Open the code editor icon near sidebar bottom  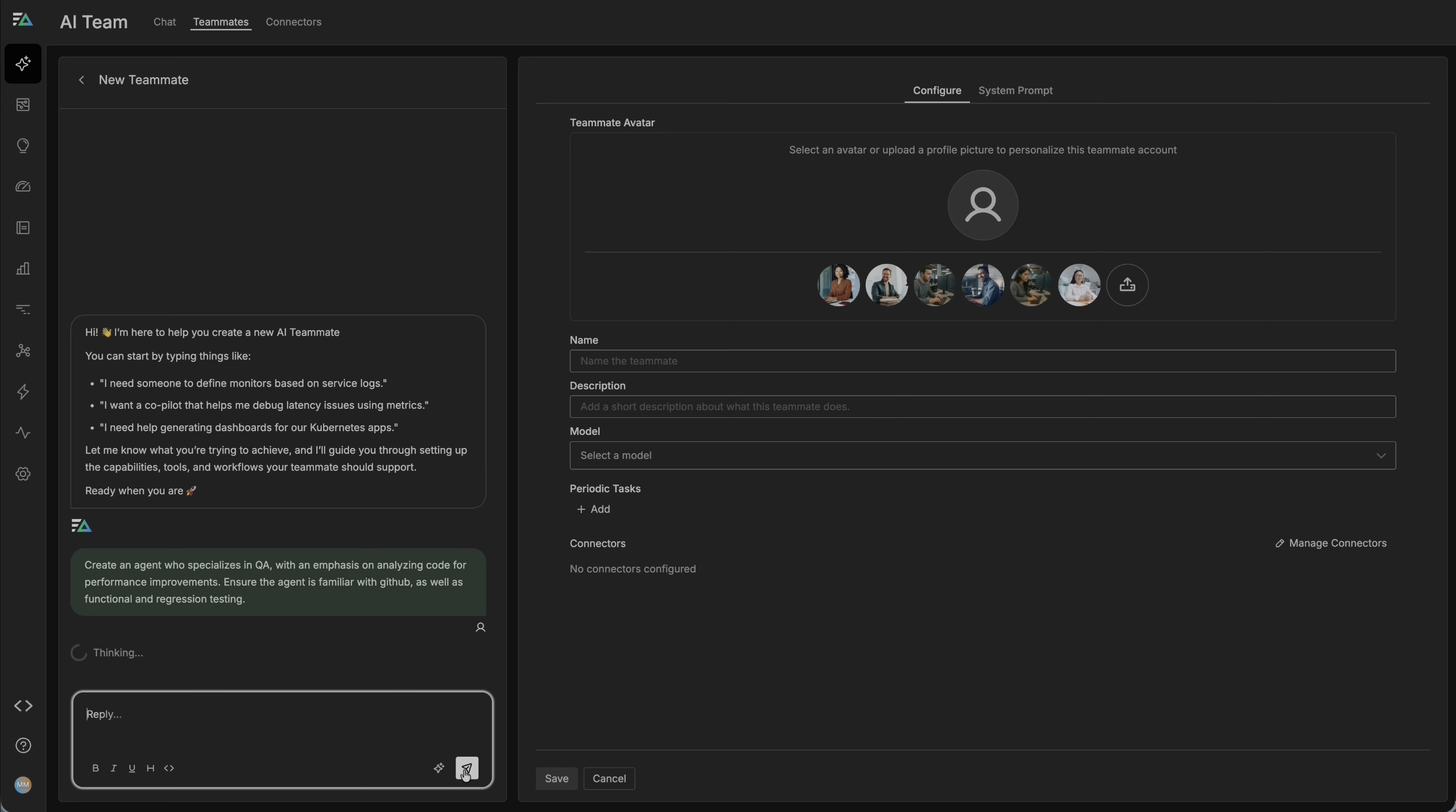click(23, 706)
